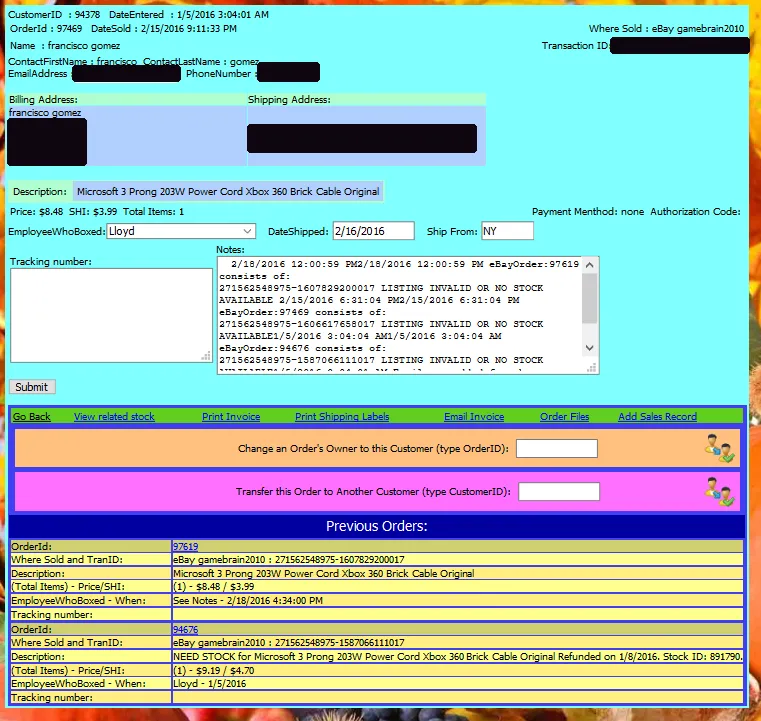Click the Ship From field showing NY
Screen dimensions: 761x721
(507, 231)
